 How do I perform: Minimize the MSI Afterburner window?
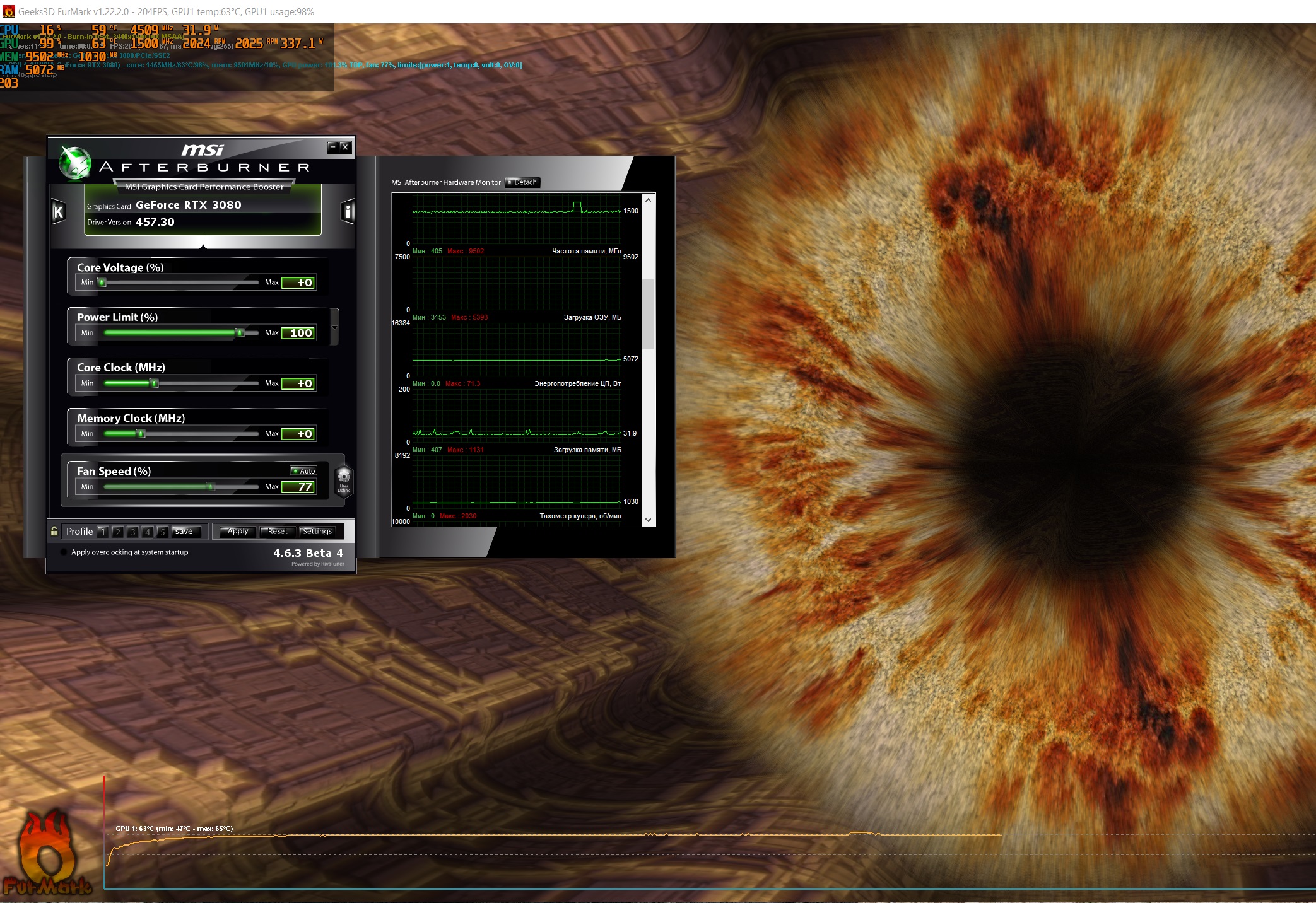point(332,146)
